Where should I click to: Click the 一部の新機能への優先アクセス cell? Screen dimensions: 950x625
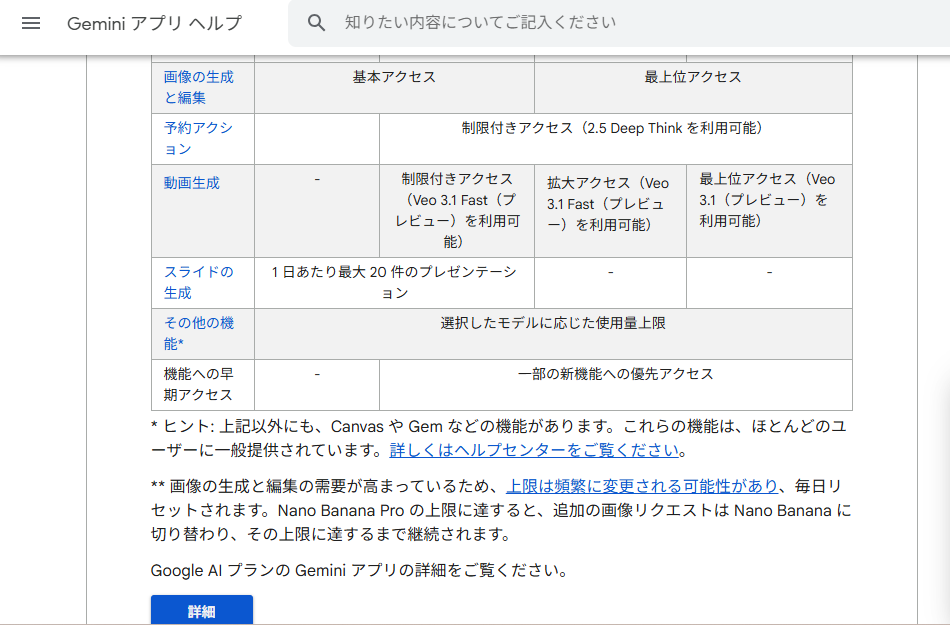point(615,374)
